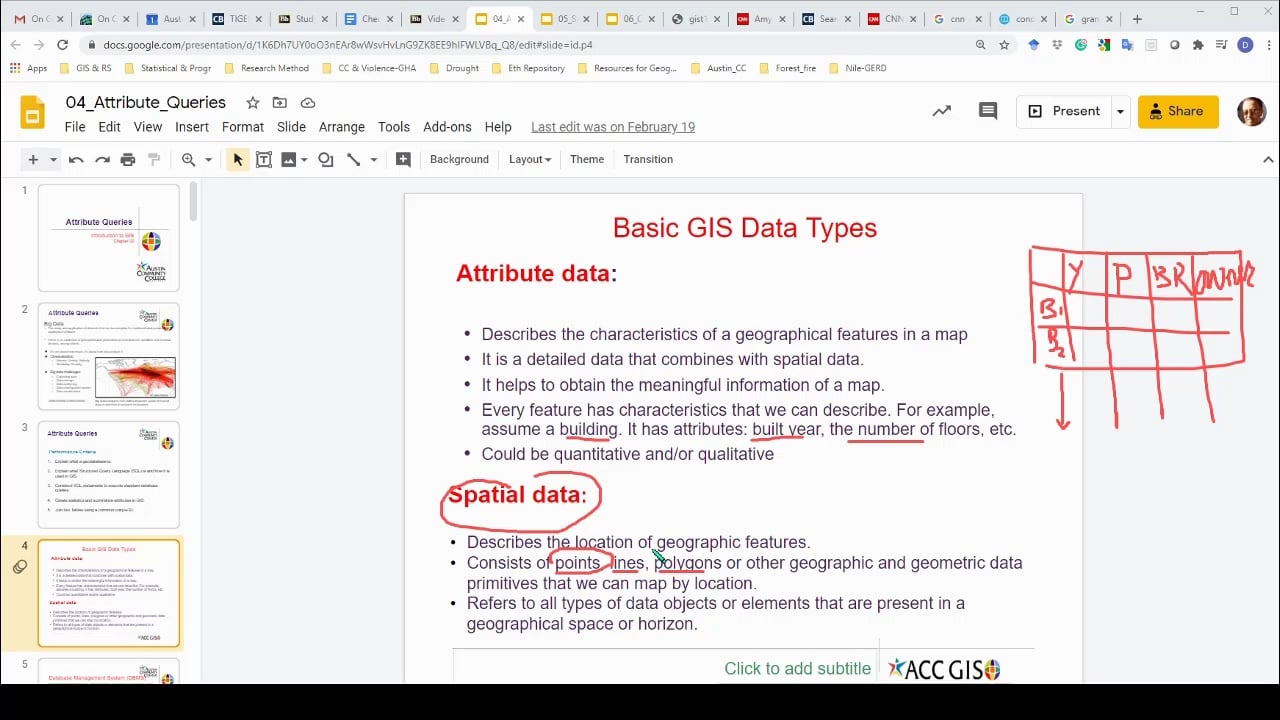Star the 04_Attribute_Queries document

click(253, 103)
